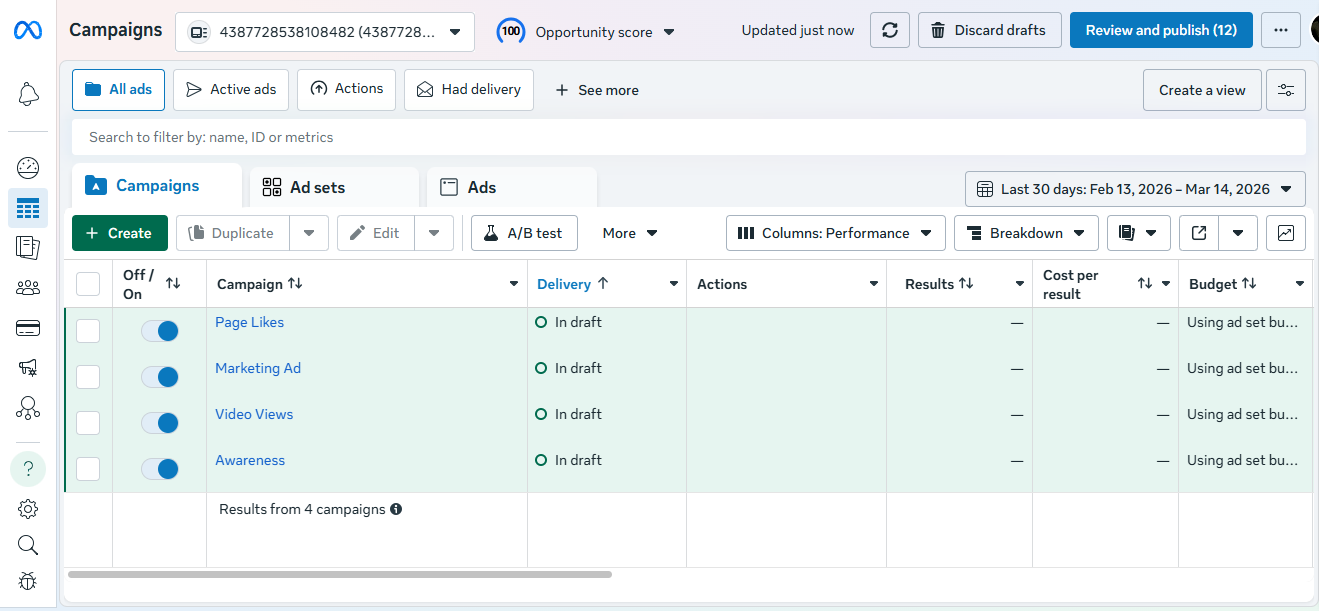Image resolution: width=1319 pixels, height=611 pixels.
Task: Click the Billing card icon in sidebar
Action: (28, 328)
